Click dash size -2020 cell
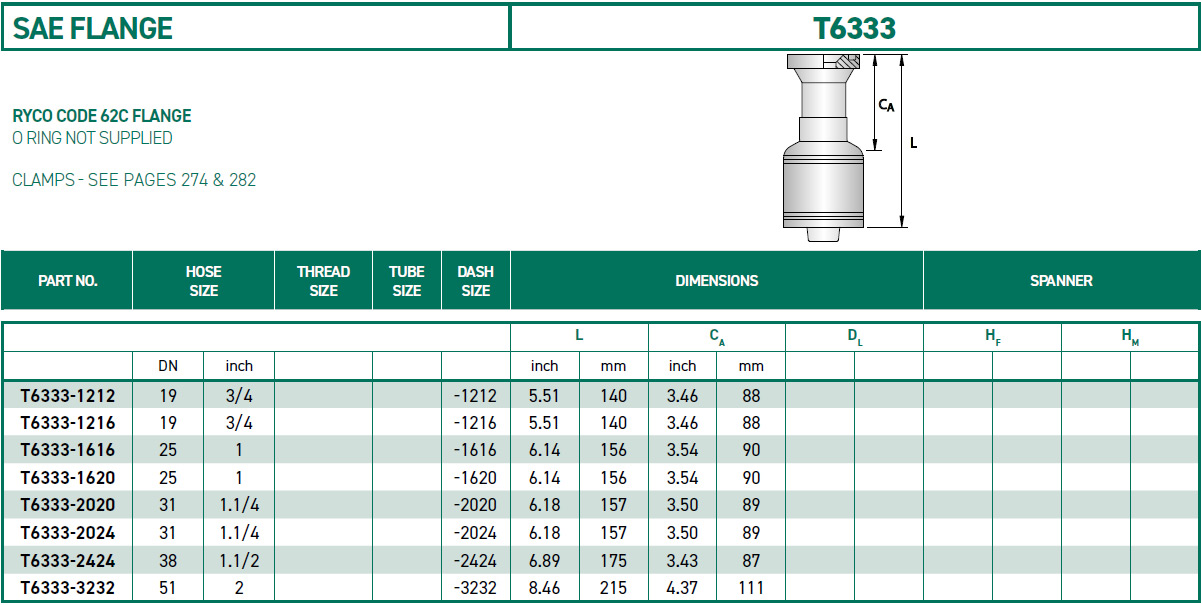 [474, 505]
